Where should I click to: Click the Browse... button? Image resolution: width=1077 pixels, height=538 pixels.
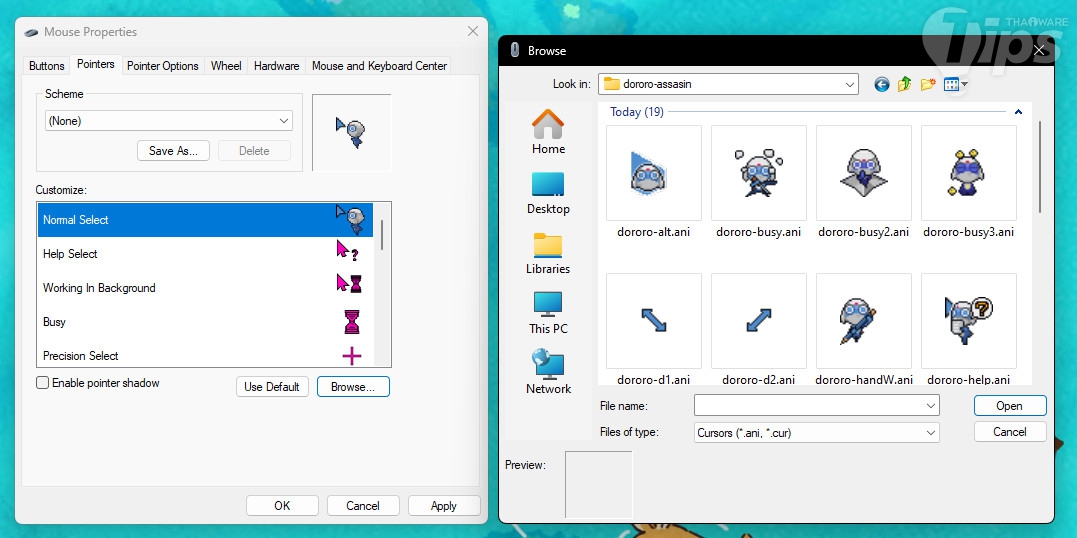(x=353, y=387)
